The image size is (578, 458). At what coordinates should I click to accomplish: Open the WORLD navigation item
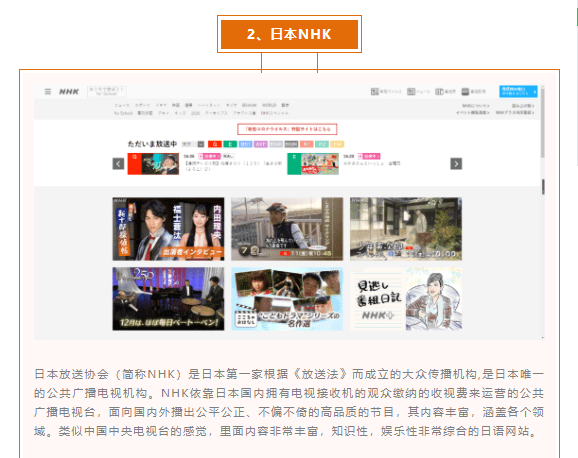[269, 105]
